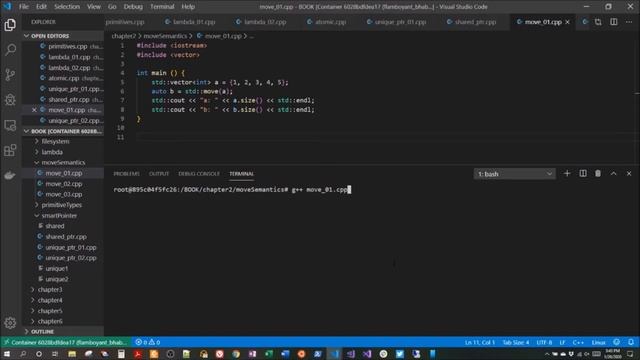Open move_02.cpp in the file tree
This screenshot has width=640, height=360.
pyautogui.click(x=63, y=184)
